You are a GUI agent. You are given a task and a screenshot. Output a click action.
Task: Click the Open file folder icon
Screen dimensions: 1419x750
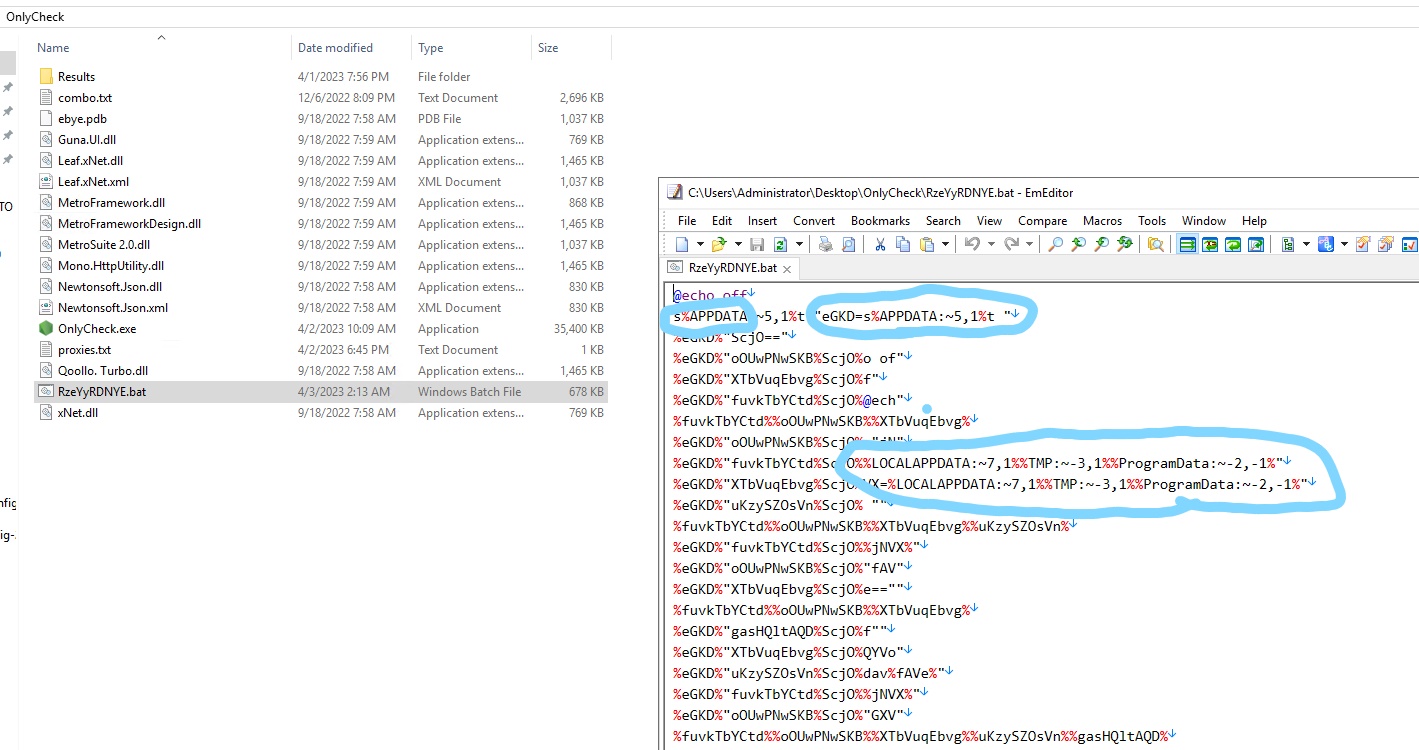[x=718, y=244]
